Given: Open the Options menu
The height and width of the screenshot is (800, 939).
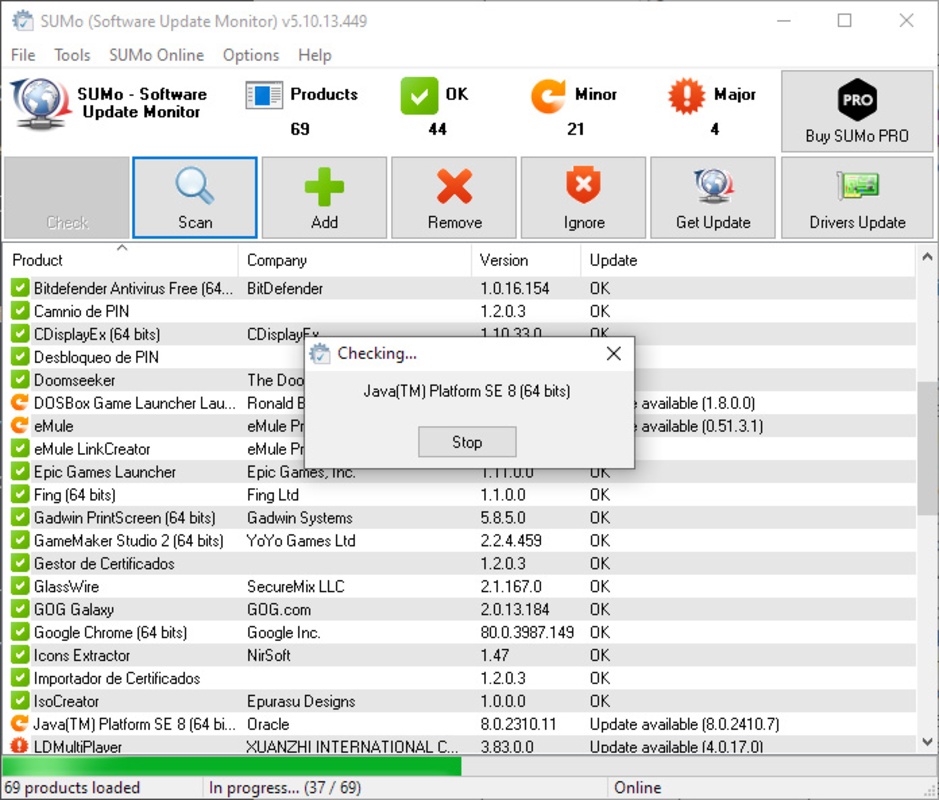Looking at the screenshot, I should point(251,55).
